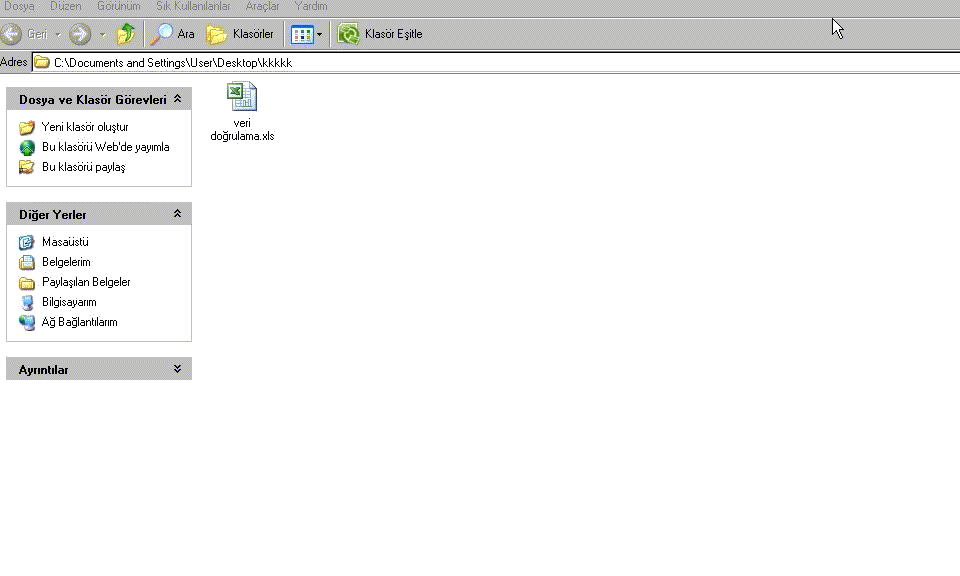The height and width of the screenshot is (576, 960).
Task: Click the Klasör Eşitle sync icon
Action: (x=348, y=34)
